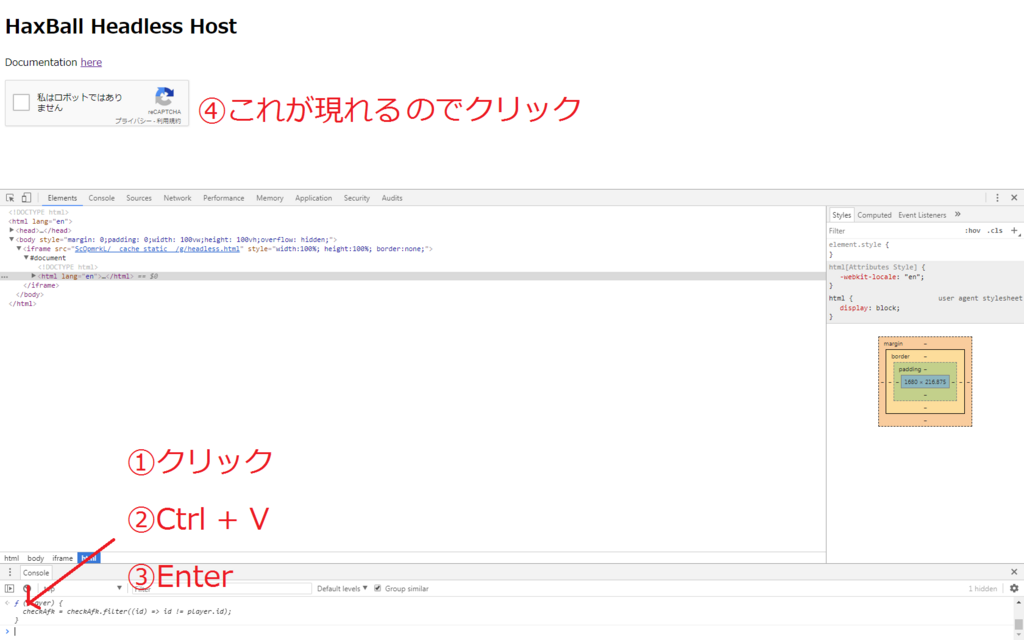Screen dimensions: 1024x640
Task: Show more Styles sidebar tabs chevron
Action: pyautogui.click(x=957, y=214)
